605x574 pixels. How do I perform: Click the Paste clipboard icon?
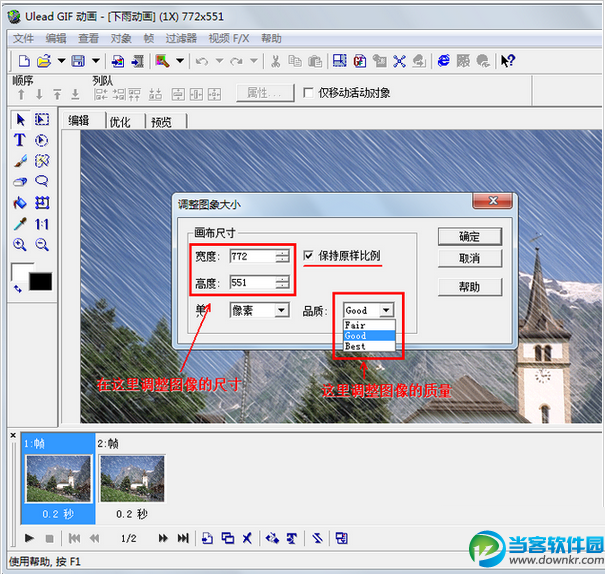coord(315,61)
